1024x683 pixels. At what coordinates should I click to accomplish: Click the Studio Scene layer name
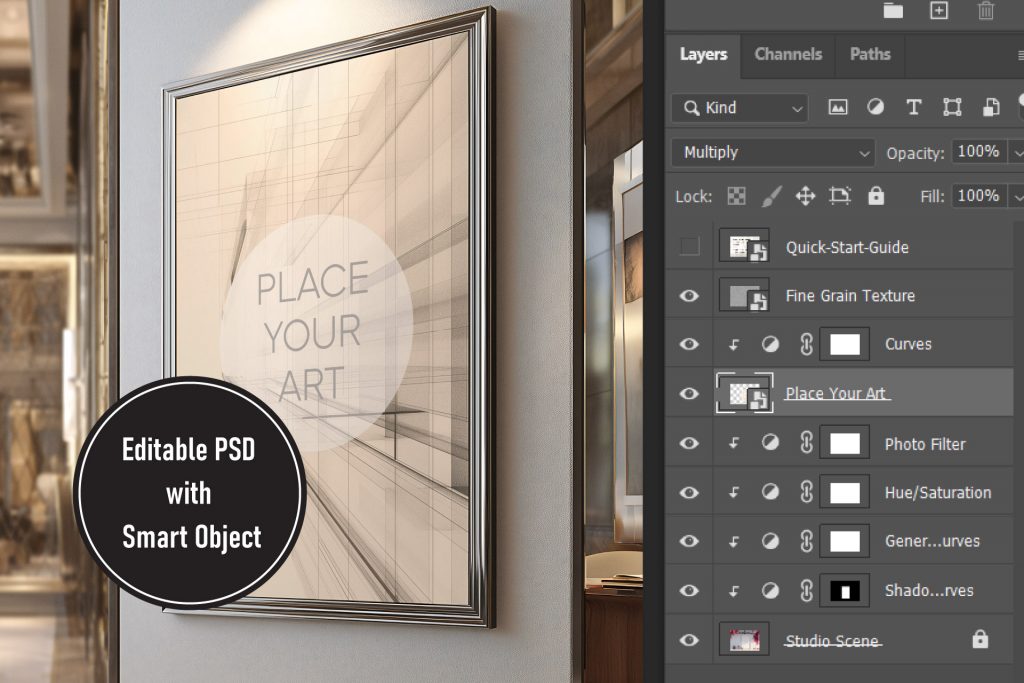[832, 641]
